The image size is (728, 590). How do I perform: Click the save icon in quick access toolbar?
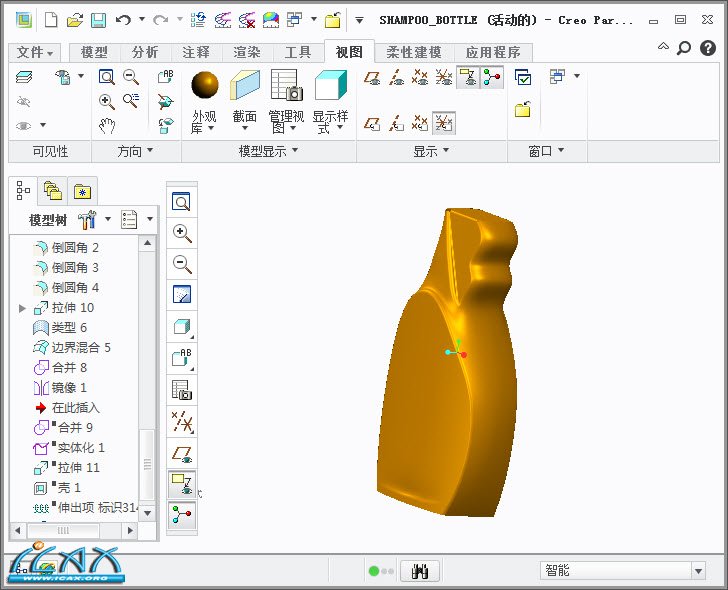click(x=98, y=19)
